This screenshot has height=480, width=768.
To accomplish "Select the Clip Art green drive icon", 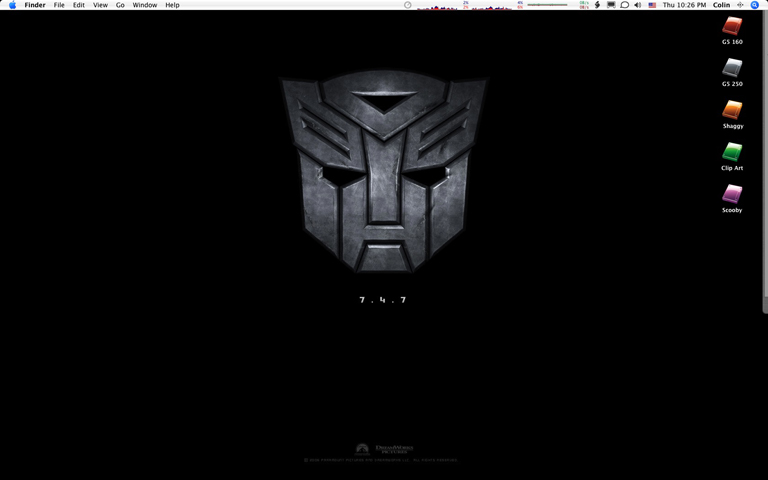I will tap(732, 152).
